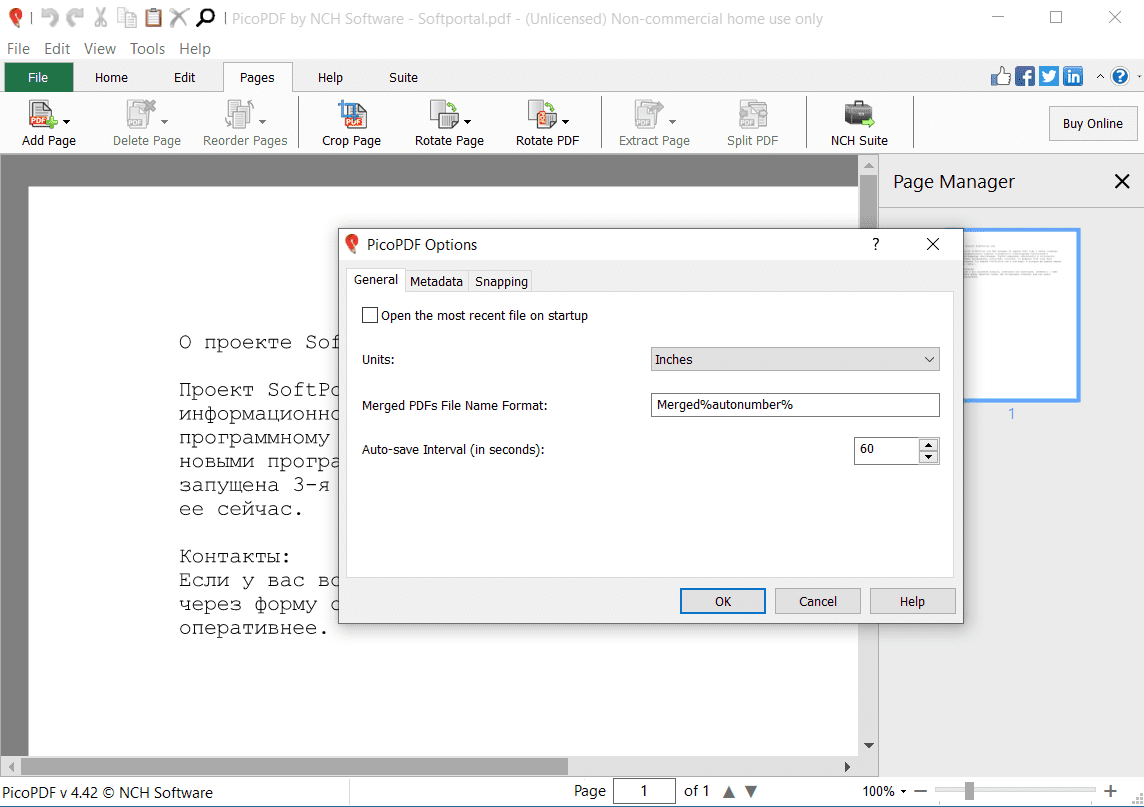Click the Delete Page tool
This screenshot has height=807, width=1144.
[x=147, y=123]
